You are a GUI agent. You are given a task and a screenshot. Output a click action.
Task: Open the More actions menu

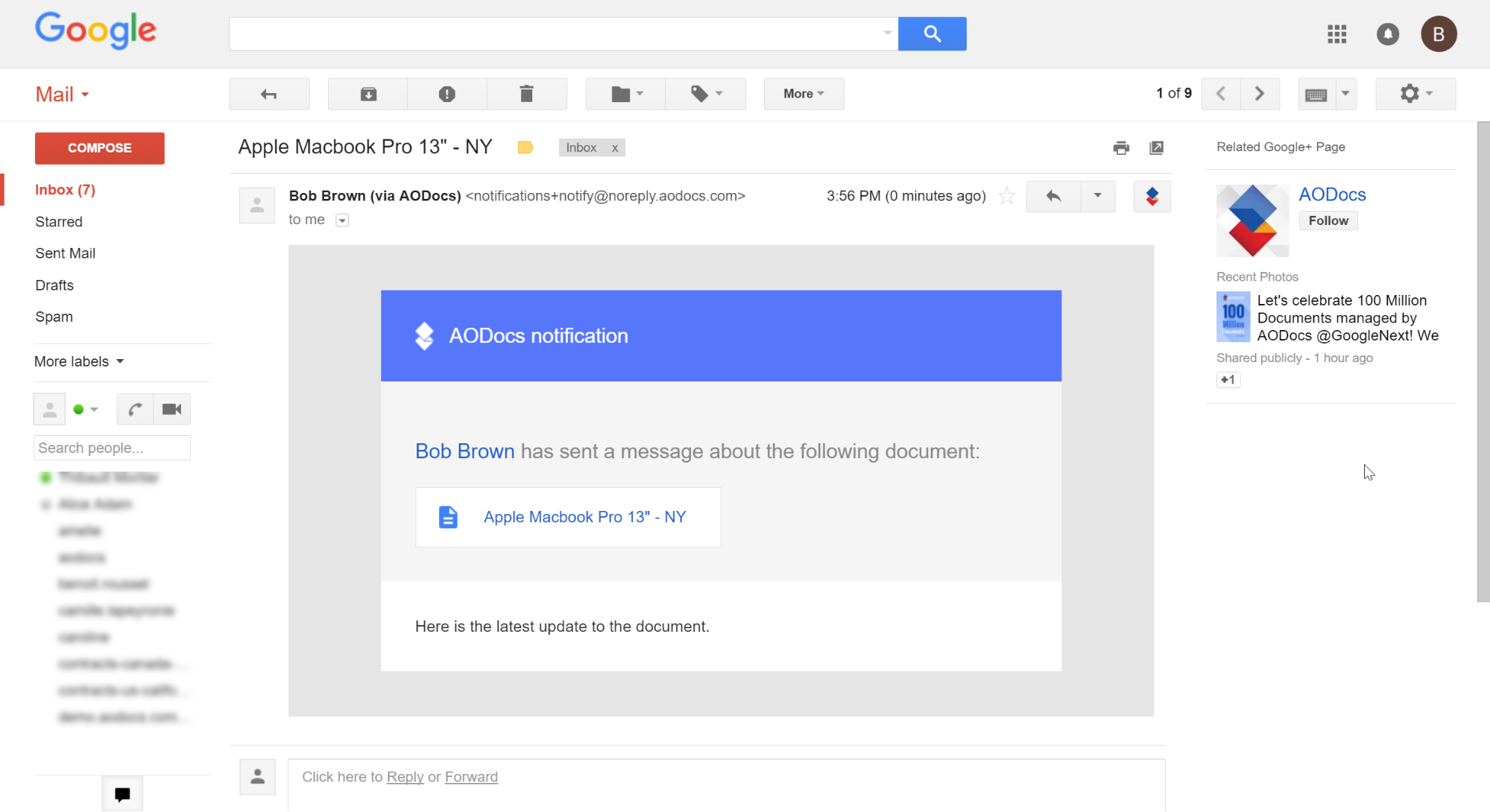pos(804,94)
